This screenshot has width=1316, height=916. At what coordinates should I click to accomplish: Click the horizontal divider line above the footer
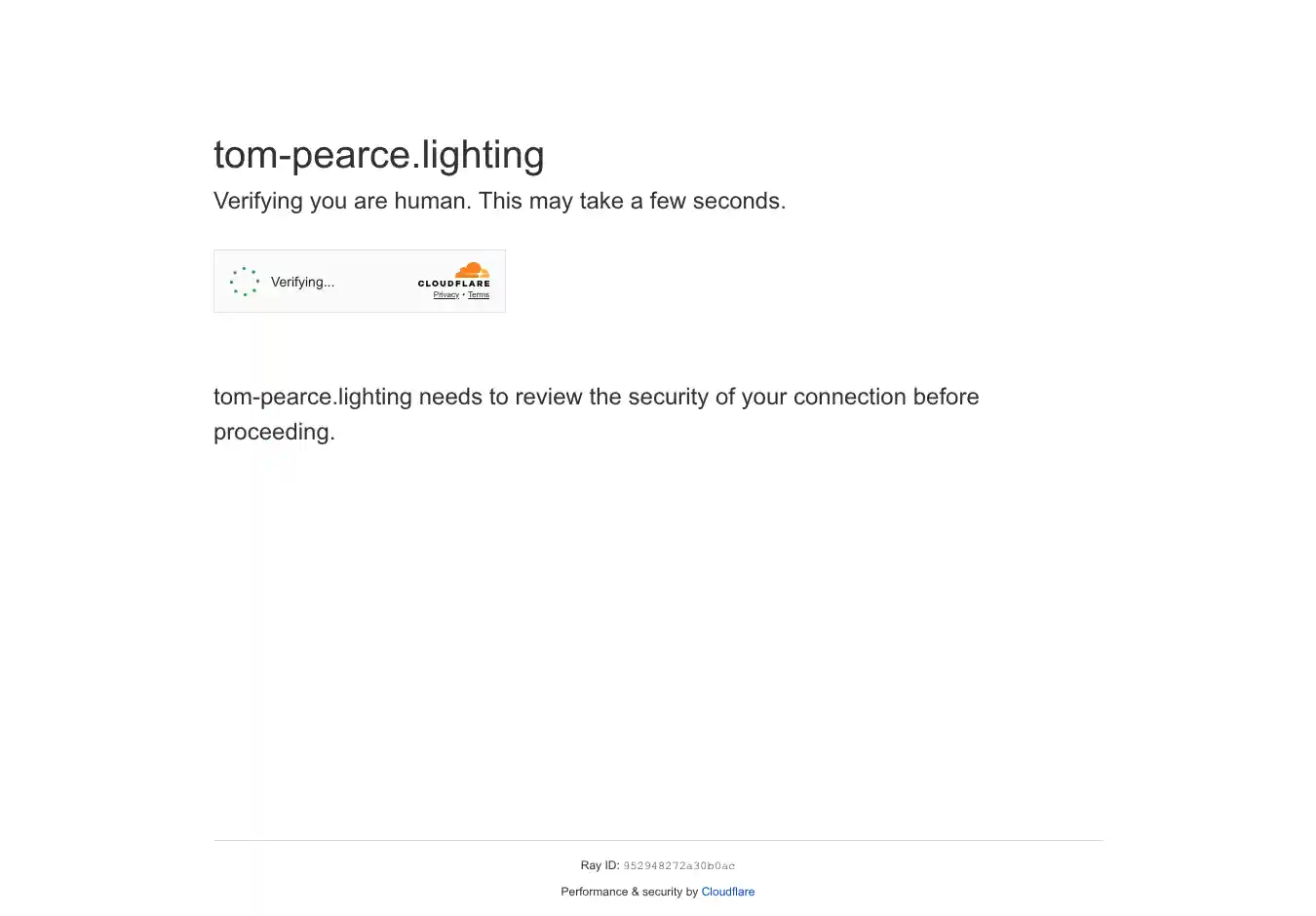(658, 840)
